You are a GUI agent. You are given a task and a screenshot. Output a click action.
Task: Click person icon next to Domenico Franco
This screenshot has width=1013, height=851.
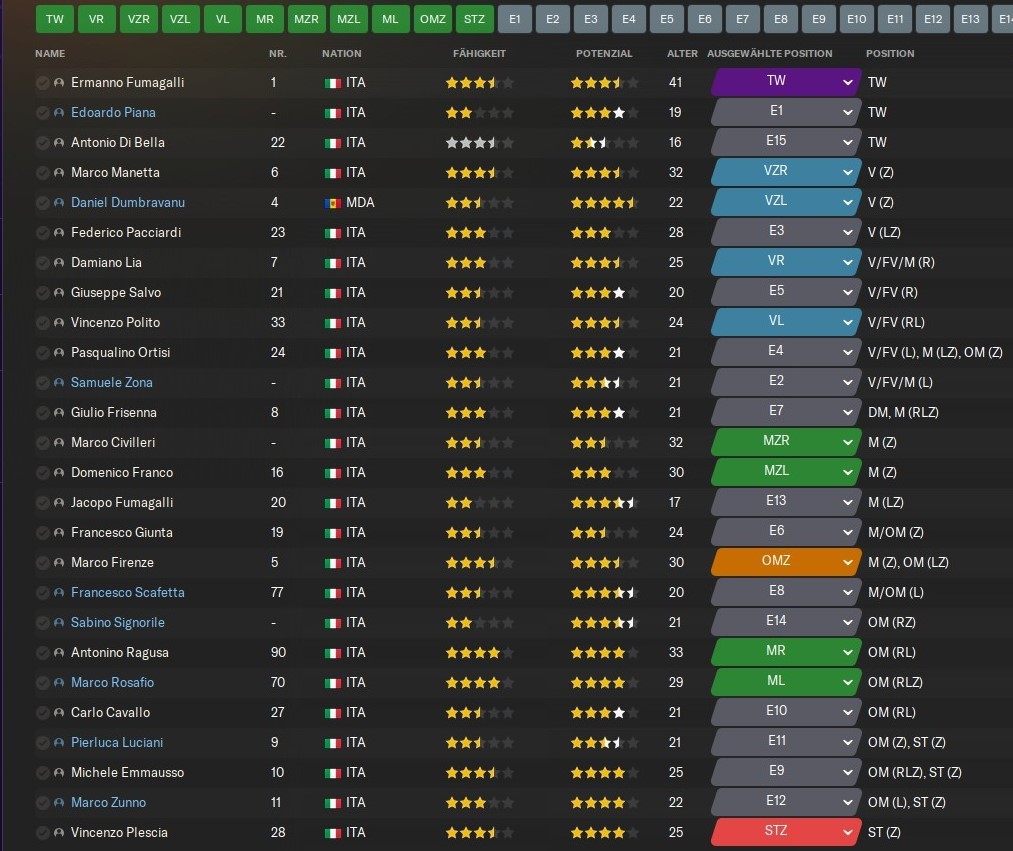pos(59,473)
